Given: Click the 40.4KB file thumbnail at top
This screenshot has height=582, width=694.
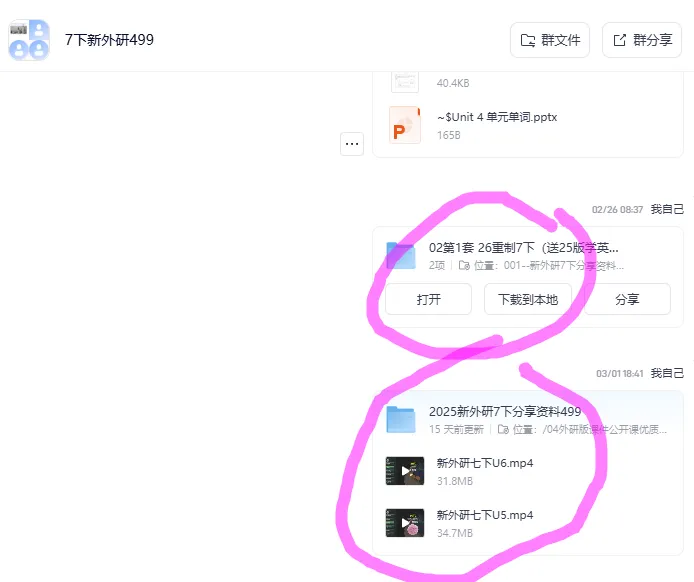Looking at the screenshot, I should 405,81.
